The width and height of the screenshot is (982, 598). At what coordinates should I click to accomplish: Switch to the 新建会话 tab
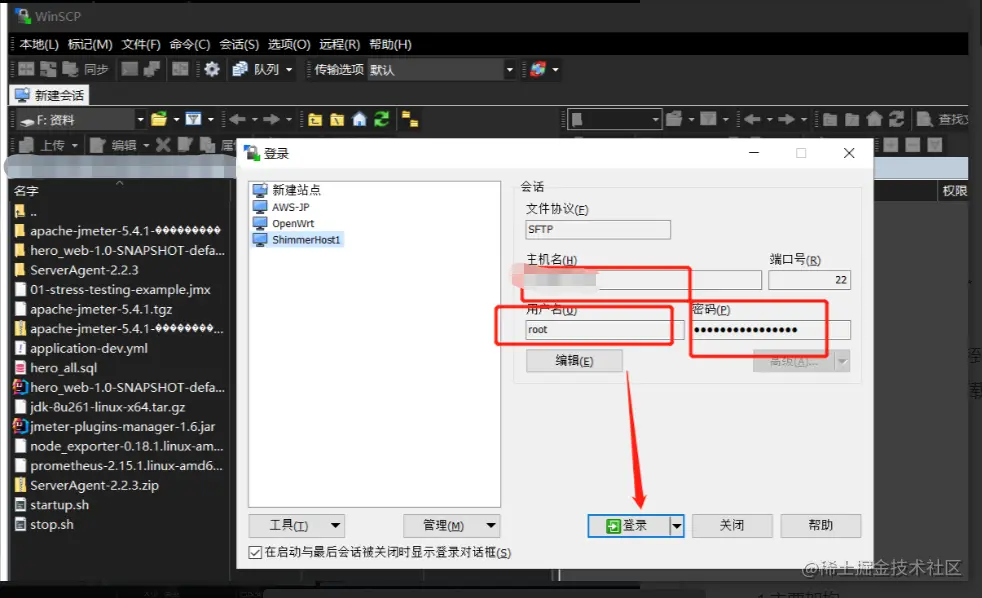(49, 95)
